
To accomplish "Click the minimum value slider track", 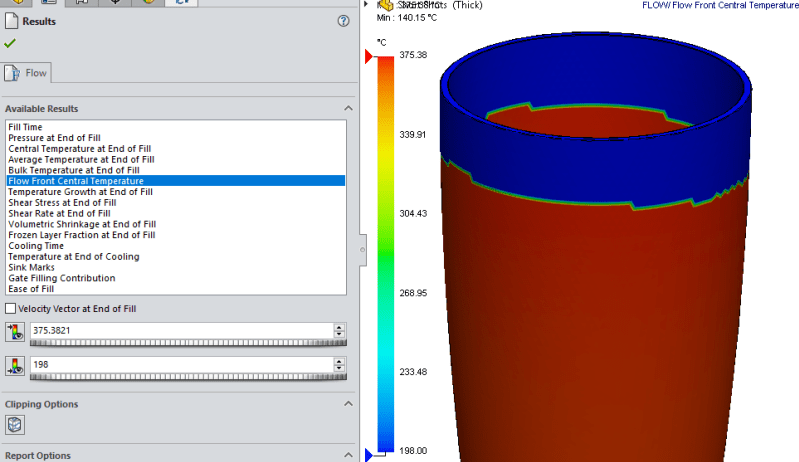I will [x=188, y=377].
